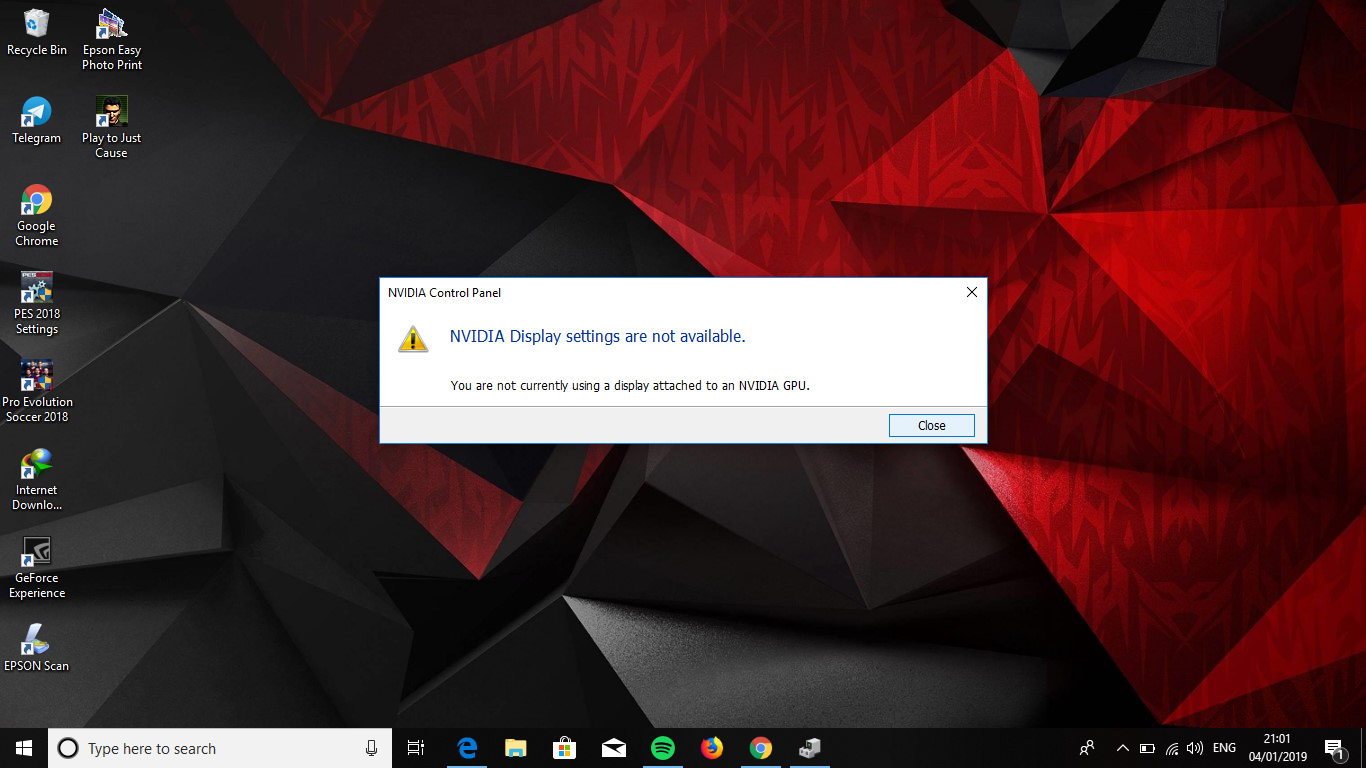Open the Windows Start menu
Screen dimensions: 1366x768
24,748
